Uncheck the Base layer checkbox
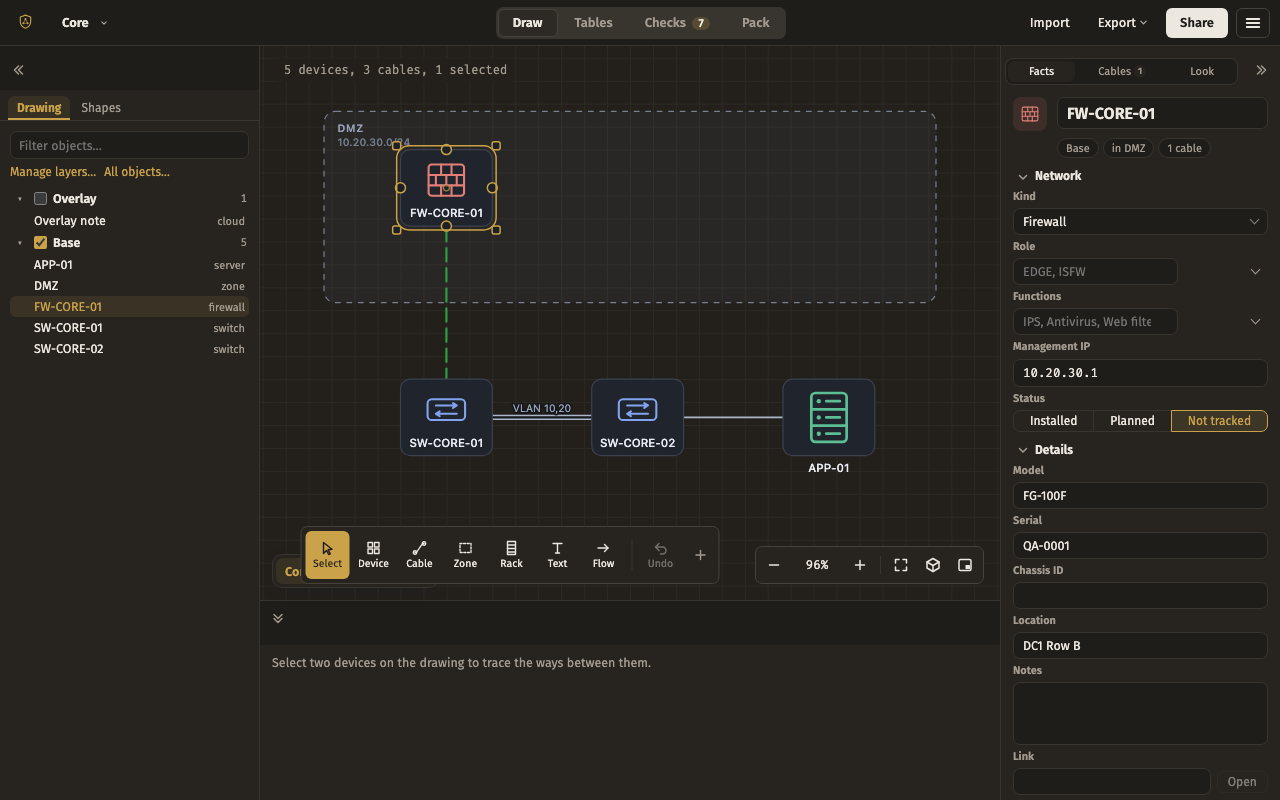1280x800 pixels. pyautogui.click(x=41, y=243)
